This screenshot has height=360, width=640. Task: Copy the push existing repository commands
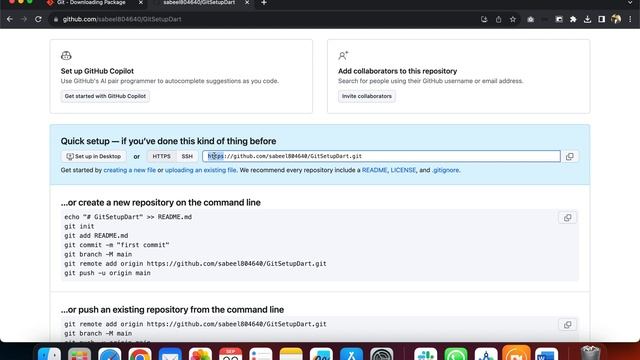click(x=567, y=325)
